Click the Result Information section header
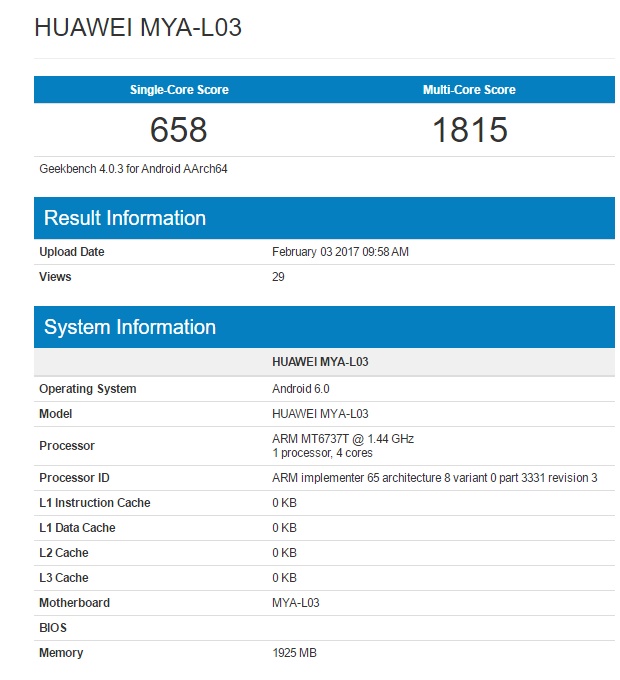 point(125,218)
